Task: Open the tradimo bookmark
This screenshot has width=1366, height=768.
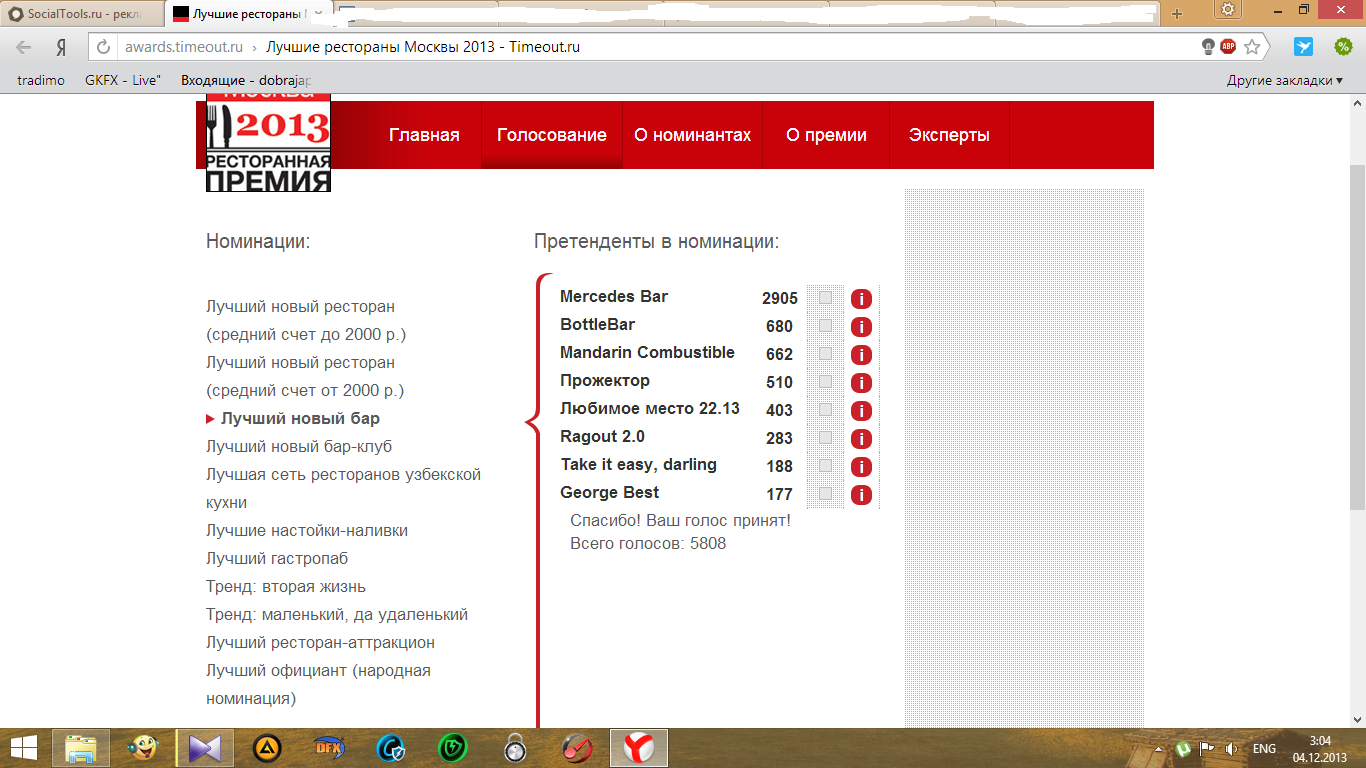Action: tap(41, 80)
